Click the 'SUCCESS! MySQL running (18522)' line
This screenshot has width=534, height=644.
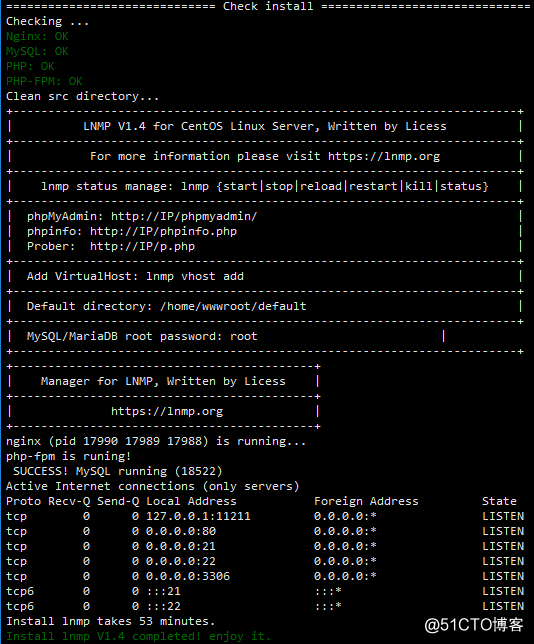click(x=117, y=472)
